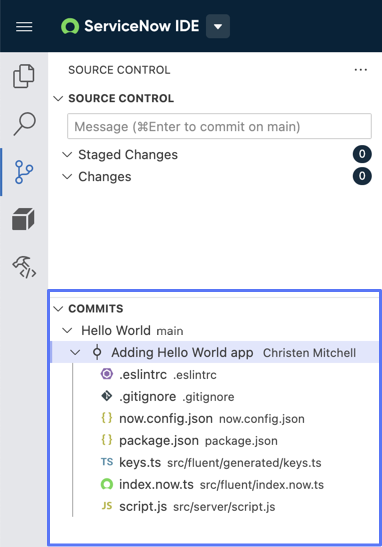Screen dimensions: 382x547
Task: Collapse the Changes group chevron
Action: [67, 177]
